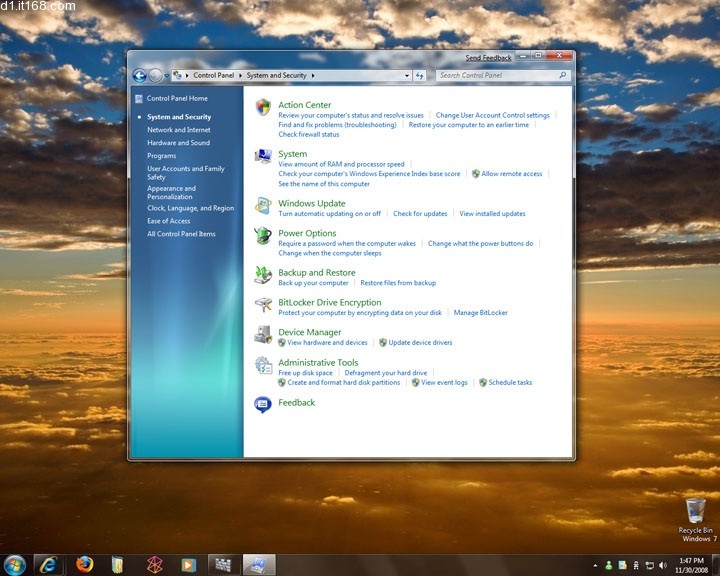The image size is (720, 576).
Task: Select Hardware and Sound in the sidebar
Action: pos(178,143)
